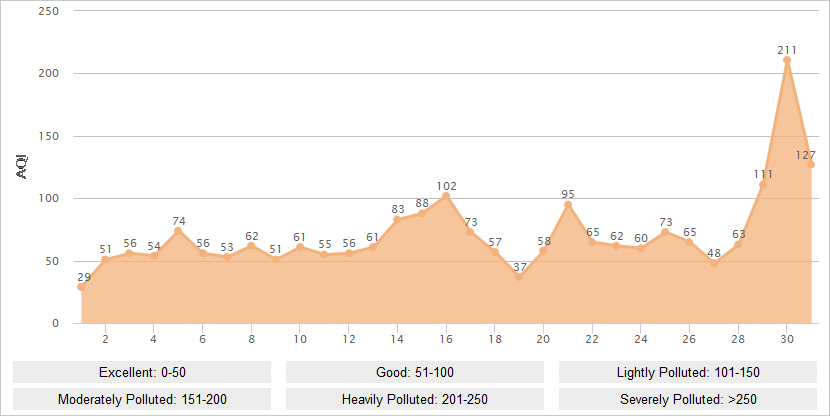
Task: Click the Excellent: 0-50 legend box
Action: 142,372
